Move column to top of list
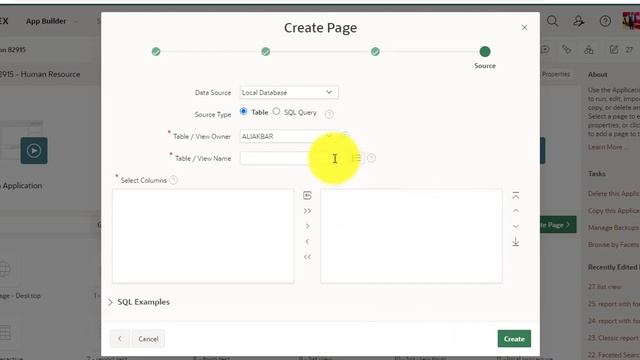The height and width of the screenshot is (360, 640). pyautogui.click(x=516, y=196)
